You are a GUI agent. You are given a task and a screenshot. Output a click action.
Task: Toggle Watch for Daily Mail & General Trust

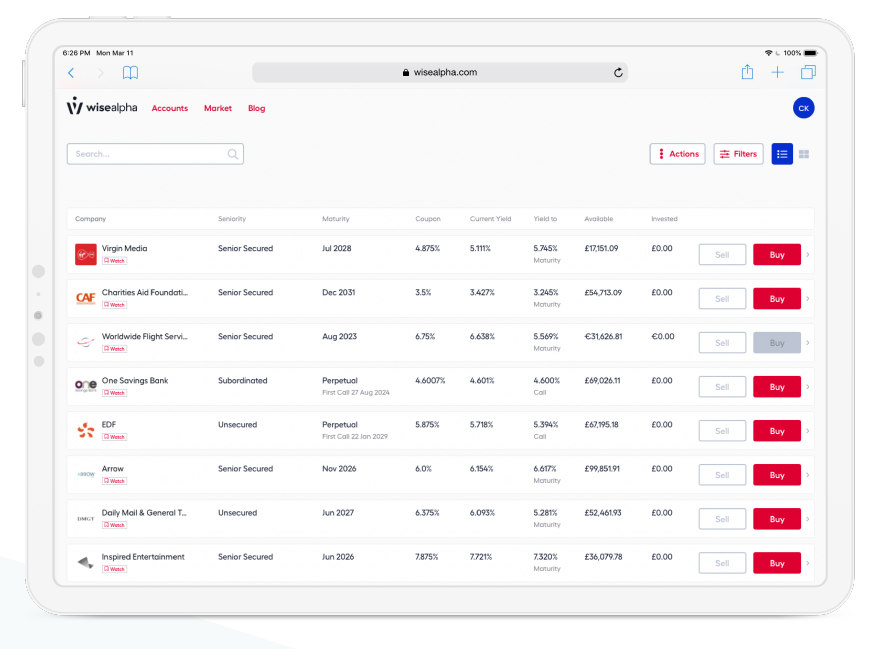pos(114,524)
